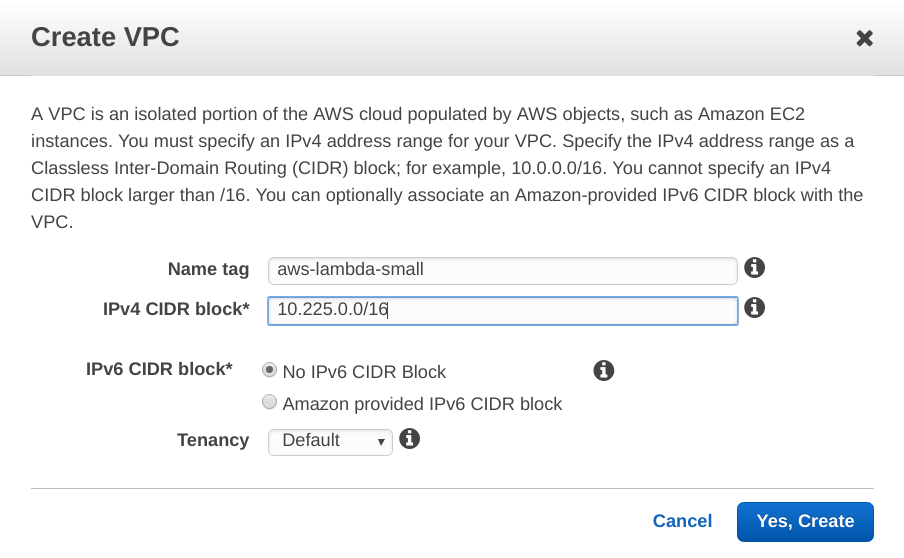
Task: Click the Cancel link
Action: pos(682,521)
